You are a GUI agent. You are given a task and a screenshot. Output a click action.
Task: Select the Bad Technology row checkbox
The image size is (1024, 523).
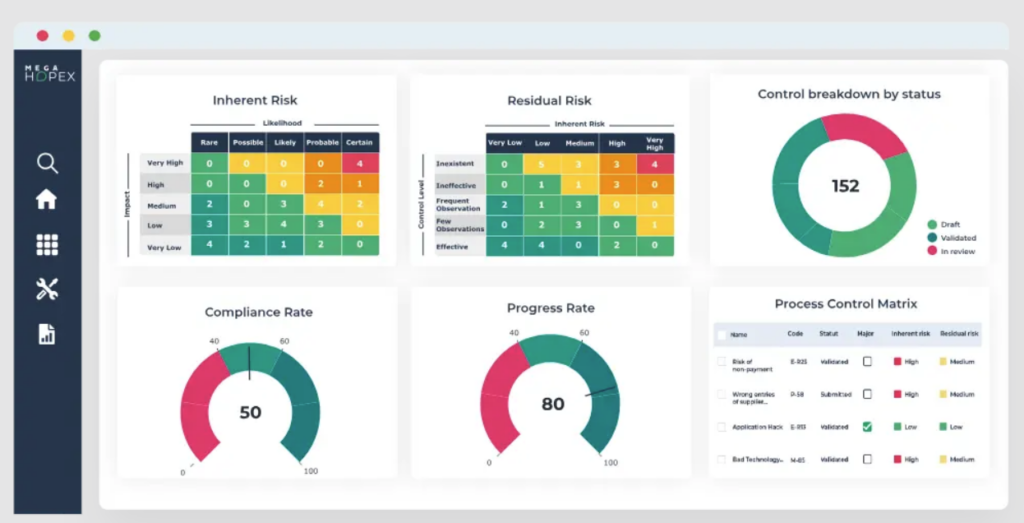722,459
